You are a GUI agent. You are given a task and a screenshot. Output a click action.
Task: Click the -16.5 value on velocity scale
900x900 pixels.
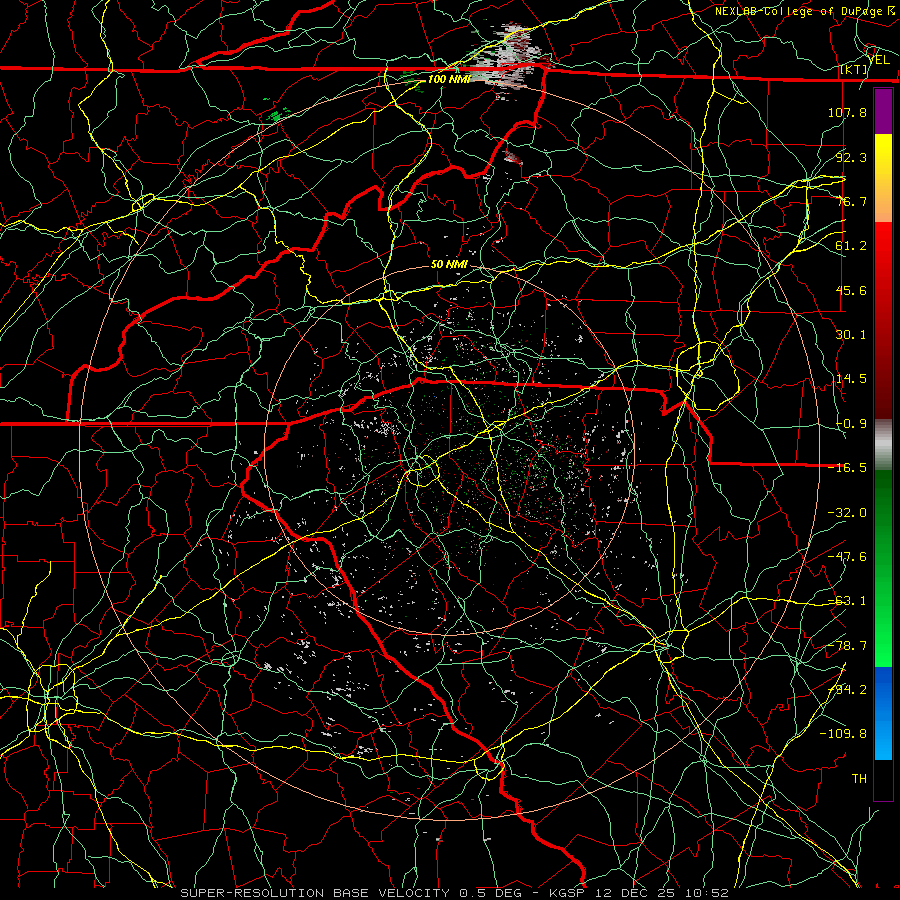[847, 468]
